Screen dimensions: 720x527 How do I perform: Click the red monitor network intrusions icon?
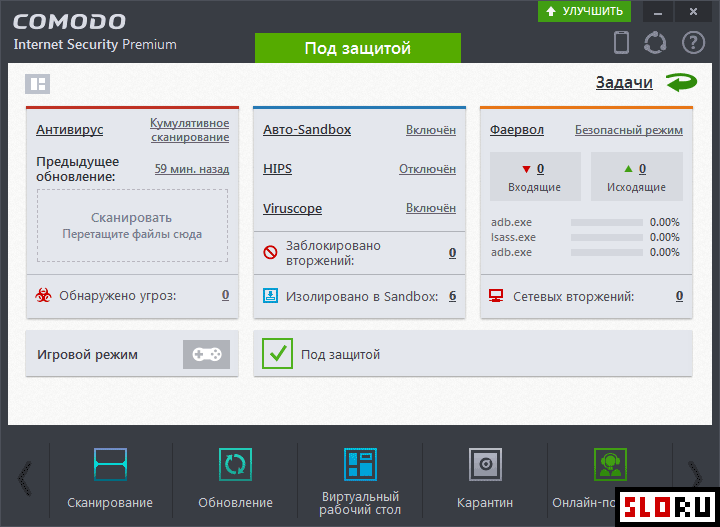496,296
